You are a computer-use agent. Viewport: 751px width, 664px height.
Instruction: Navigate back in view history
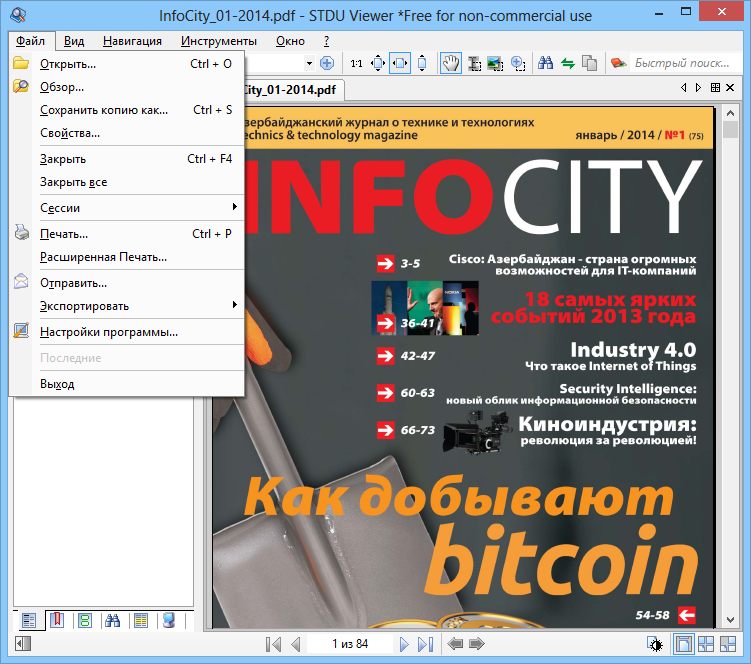pyautogui.click(x=455, y=644)
